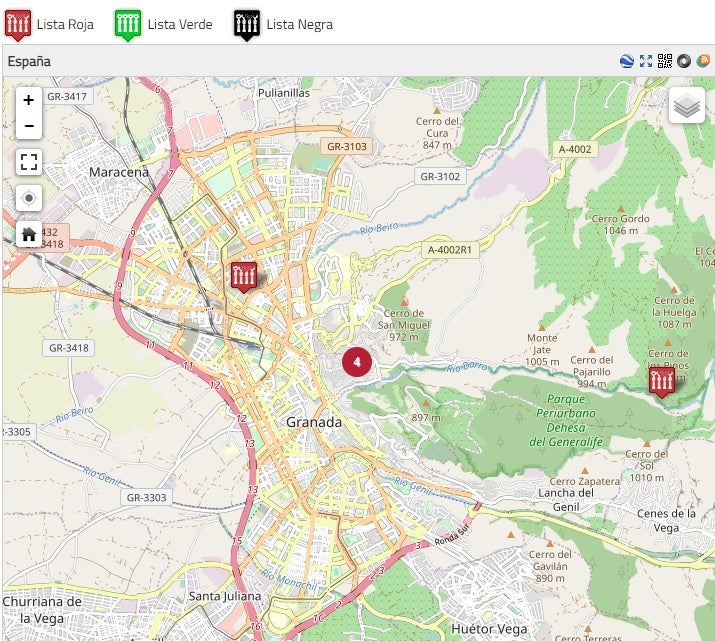Toggle Lista Verde filter
Image resolution: width=715 pixels, height=641 pixels.
click(x=163, y=24)
